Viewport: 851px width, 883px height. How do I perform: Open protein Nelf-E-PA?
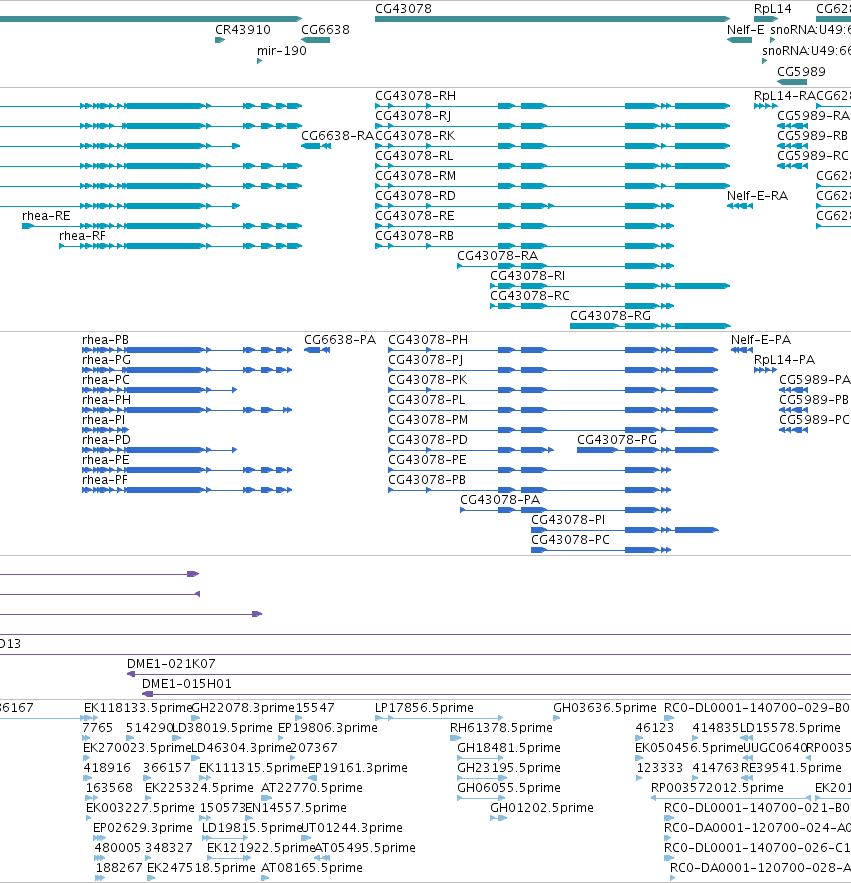click(761, 340)
